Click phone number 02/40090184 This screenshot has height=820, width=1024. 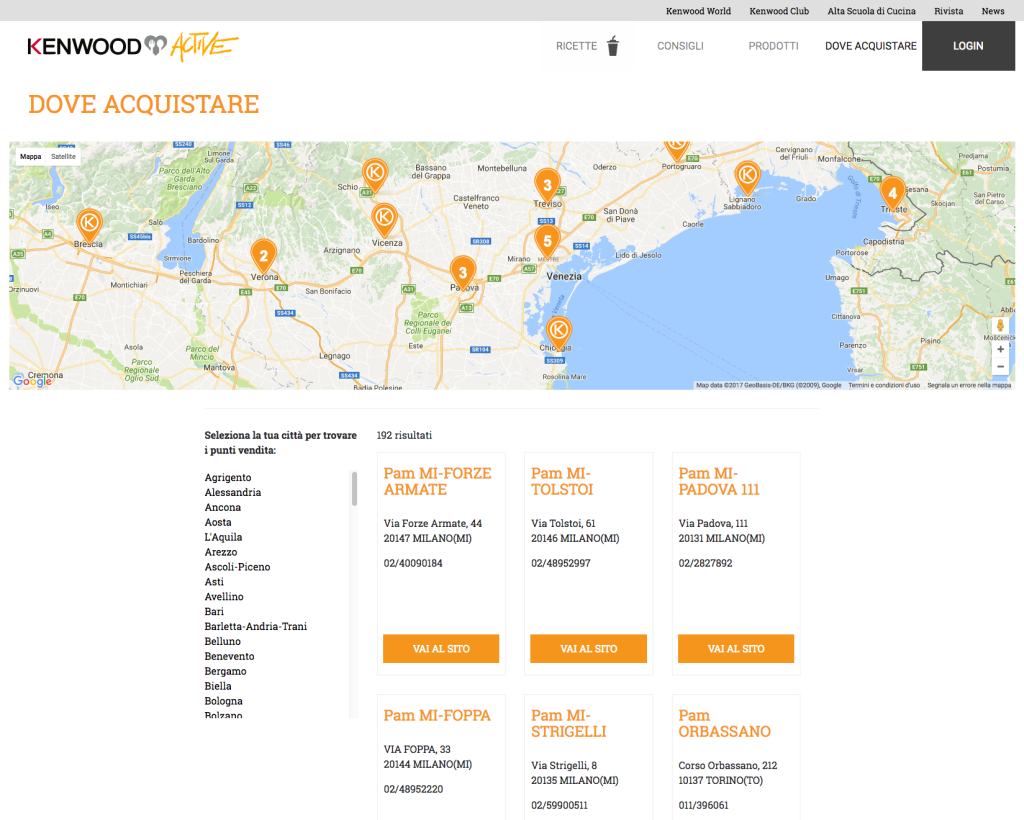pos(413,563)
